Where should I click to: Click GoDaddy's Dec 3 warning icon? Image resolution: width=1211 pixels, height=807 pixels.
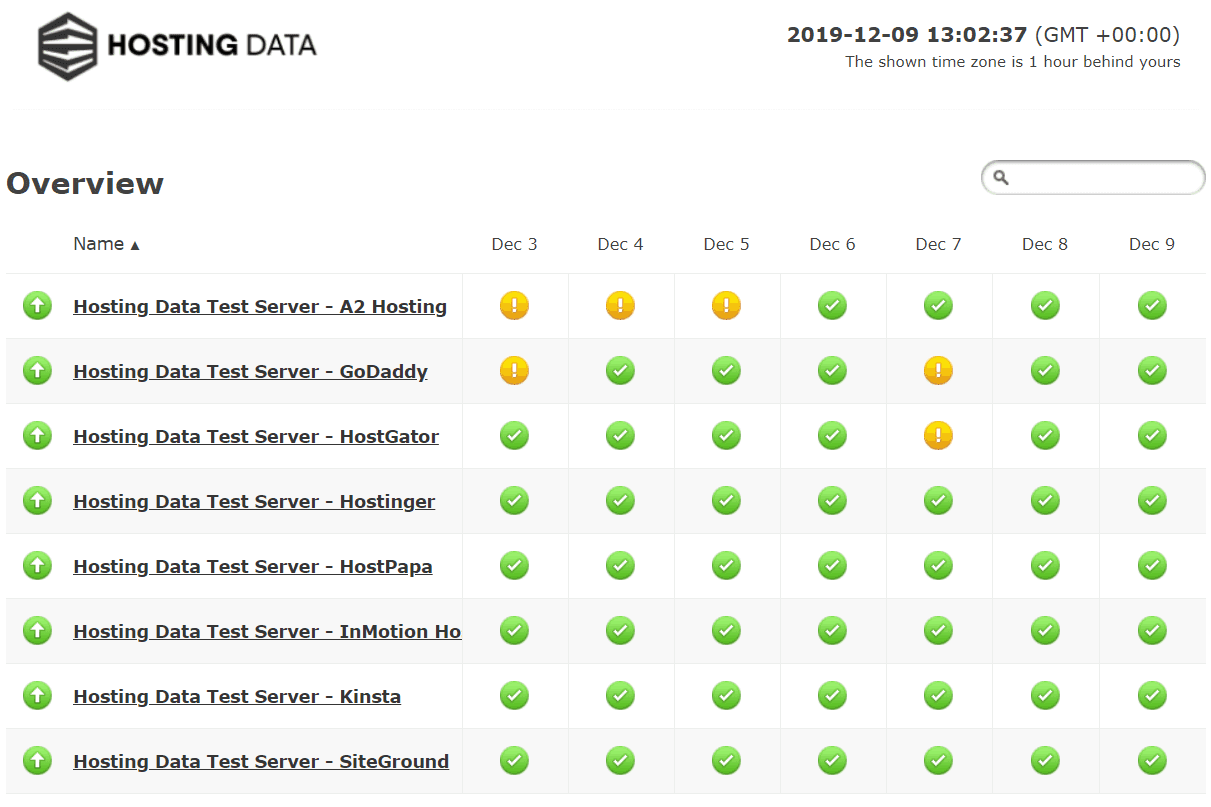click(514, 371)
